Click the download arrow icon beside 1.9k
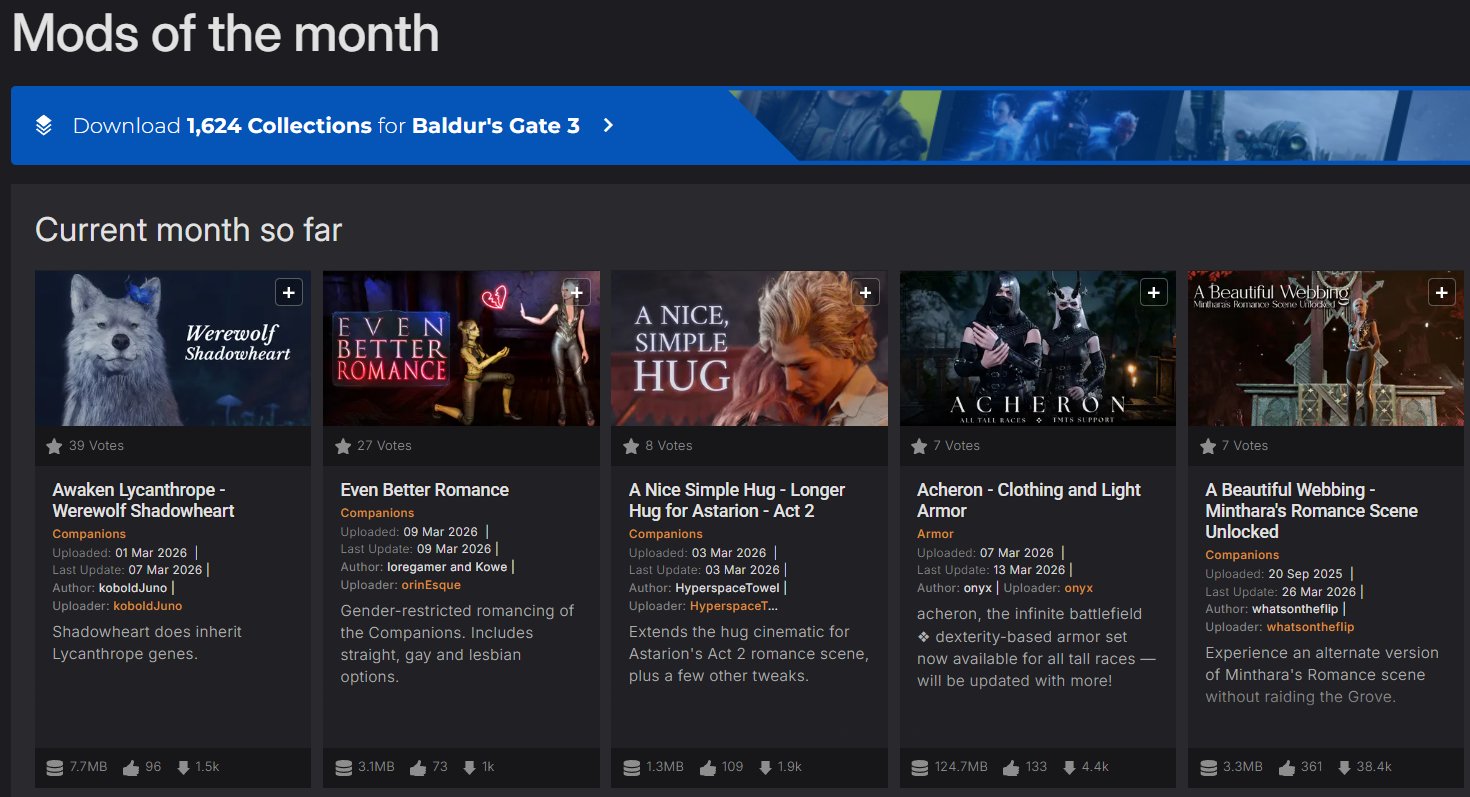This screenshot has height=797, width=1470. point(765,768)
